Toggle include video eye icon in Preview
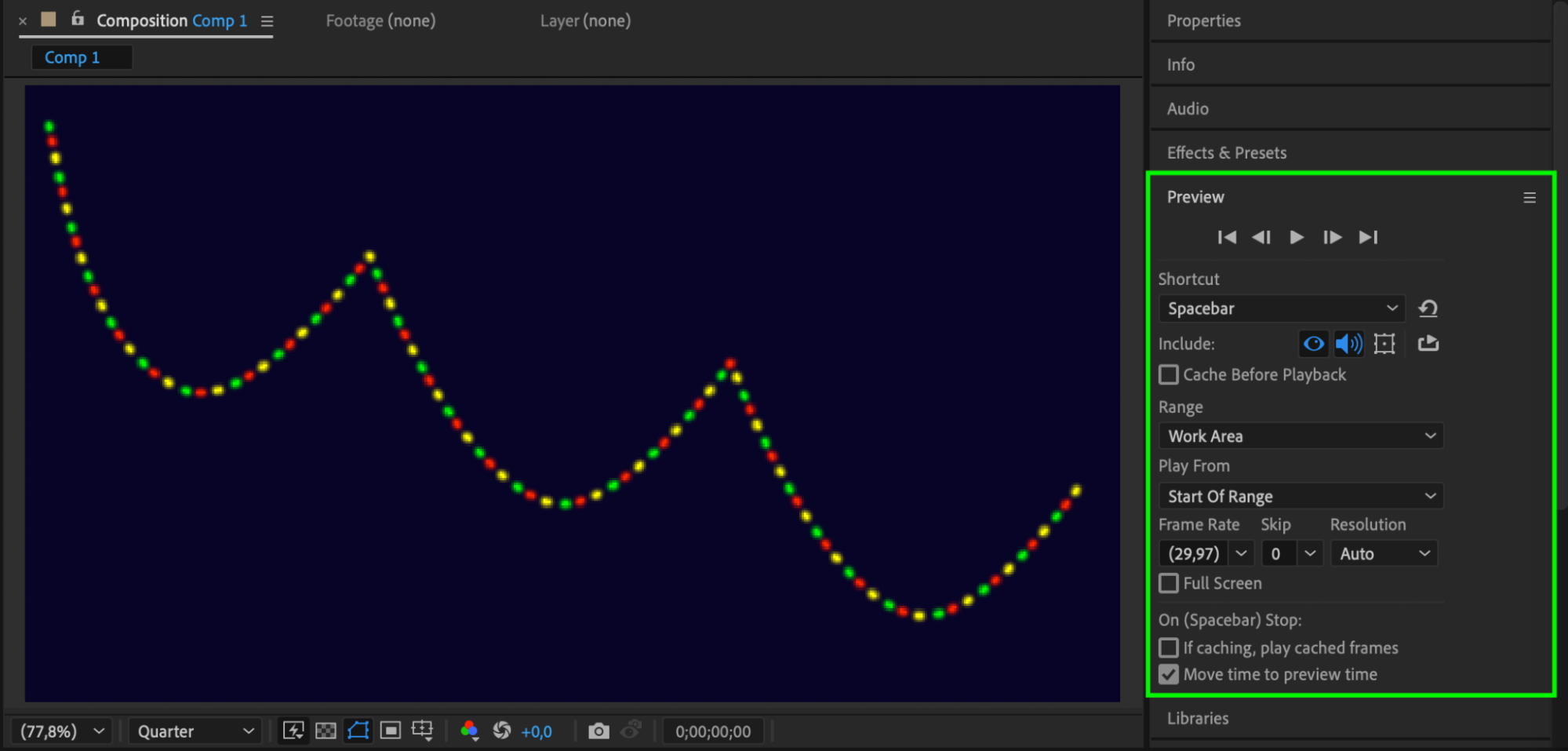 (x=1313, y=344)
